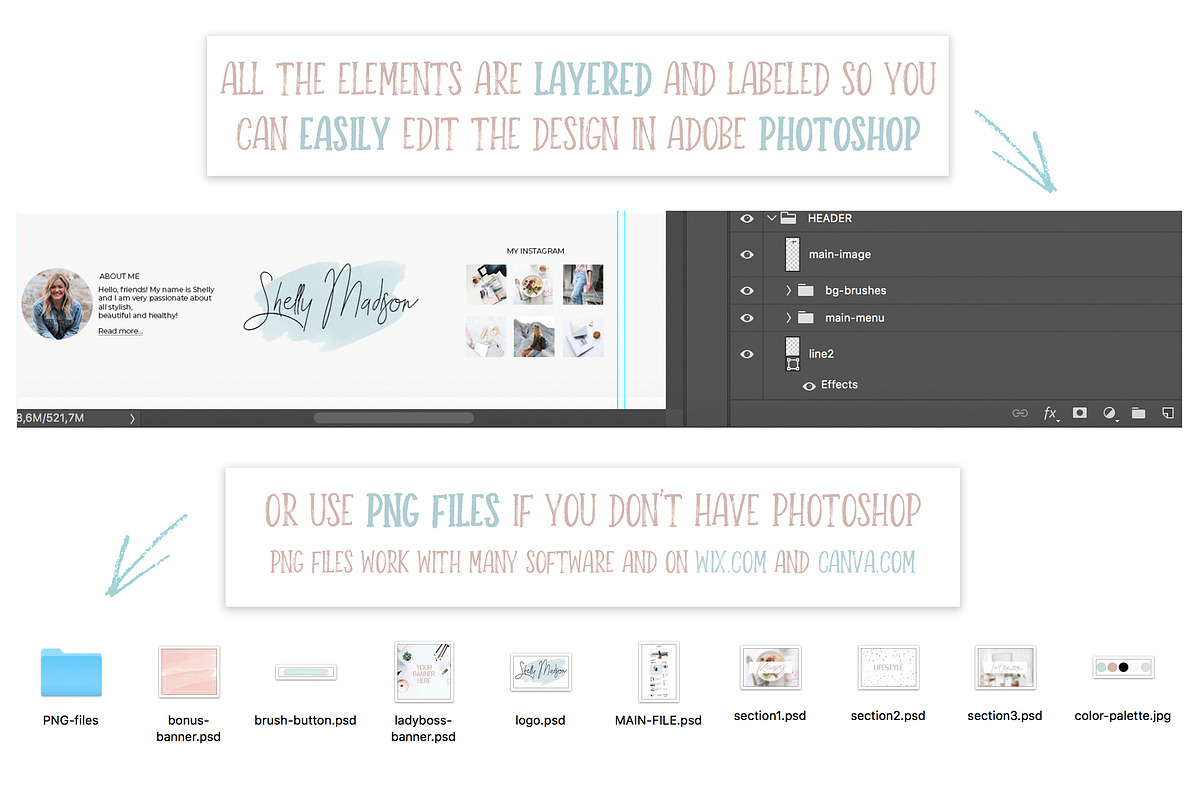The height and width of the screenshot is (800, 1200).
Task: Collapse the HEADER group
Action: point(771,218)
